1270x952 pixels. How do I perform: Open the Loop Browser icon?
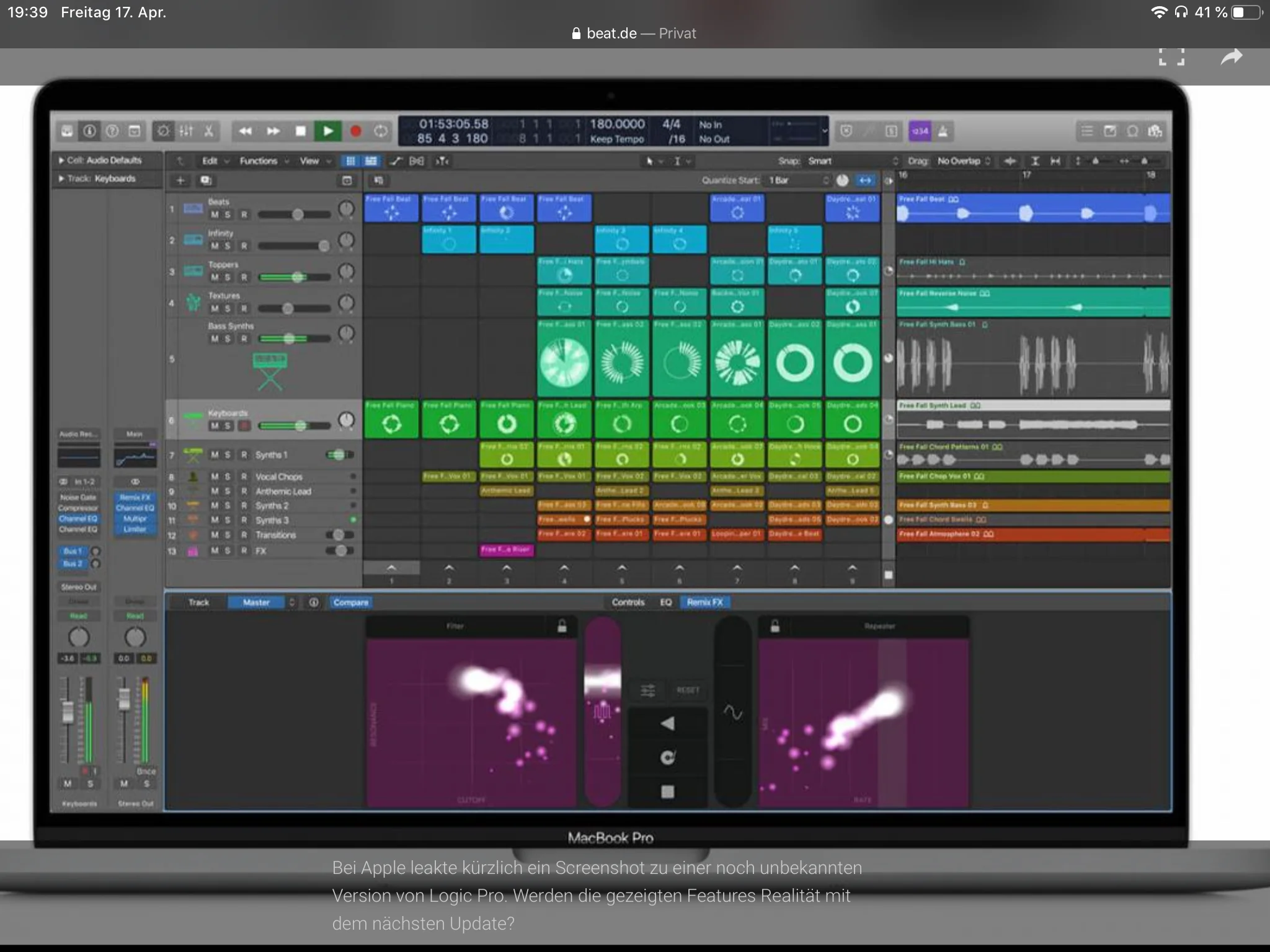point(1133,131)
